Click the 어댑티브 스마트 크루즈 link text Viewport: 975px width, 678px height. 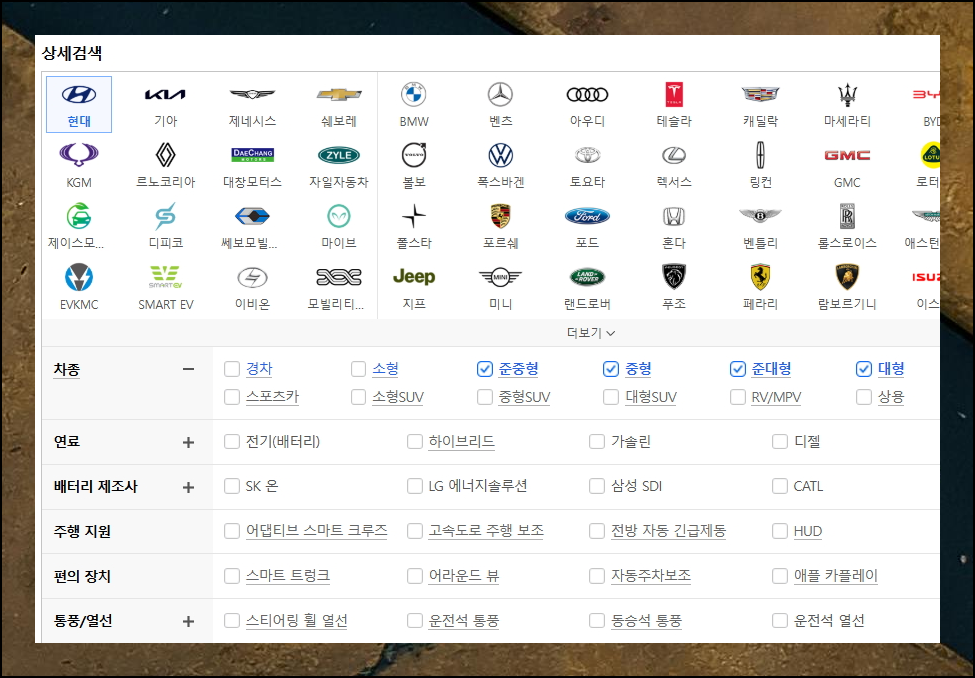317,531
